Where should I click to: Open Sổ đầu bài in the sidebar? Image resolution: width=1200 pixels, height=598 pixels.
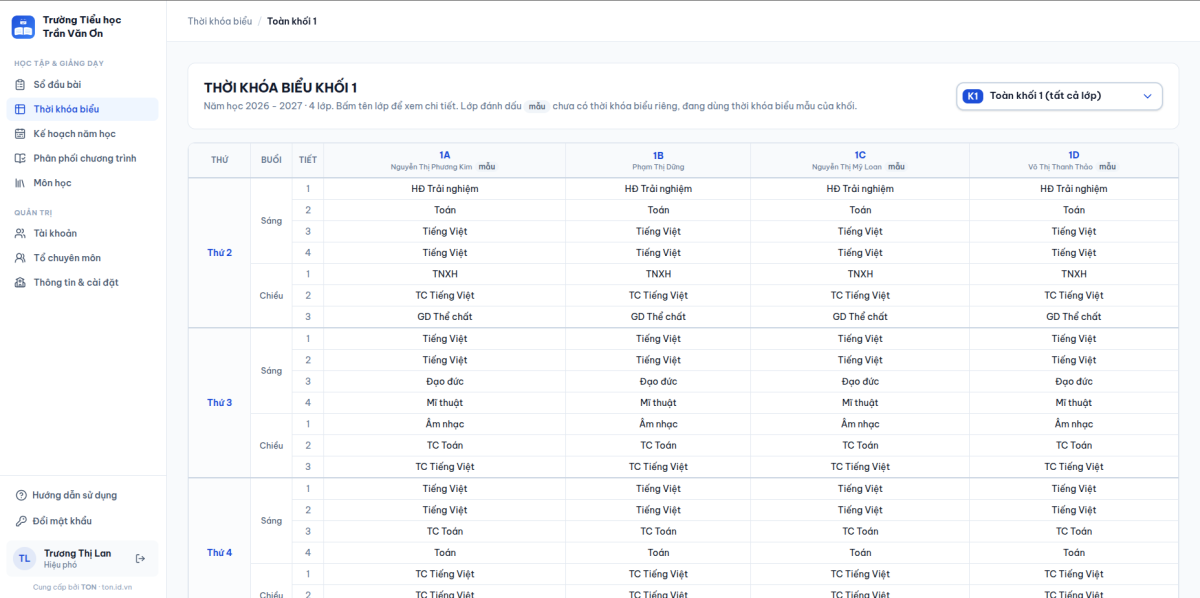[x=82, y=85]
